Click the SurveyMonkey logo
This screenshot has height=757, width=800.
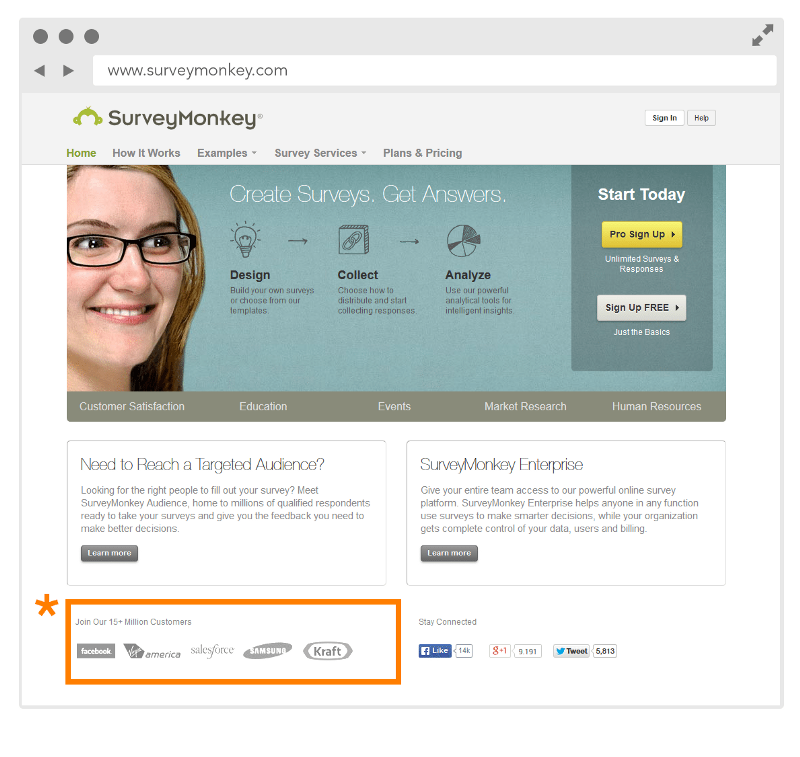tap(167, 118)
